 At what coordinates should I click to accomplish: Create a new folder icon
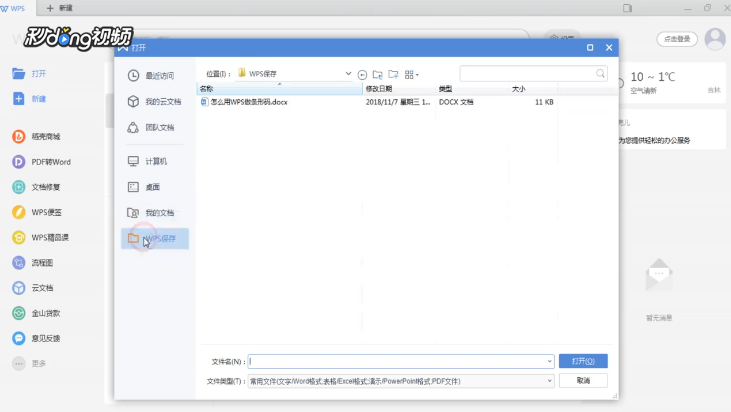coord(393,75)
